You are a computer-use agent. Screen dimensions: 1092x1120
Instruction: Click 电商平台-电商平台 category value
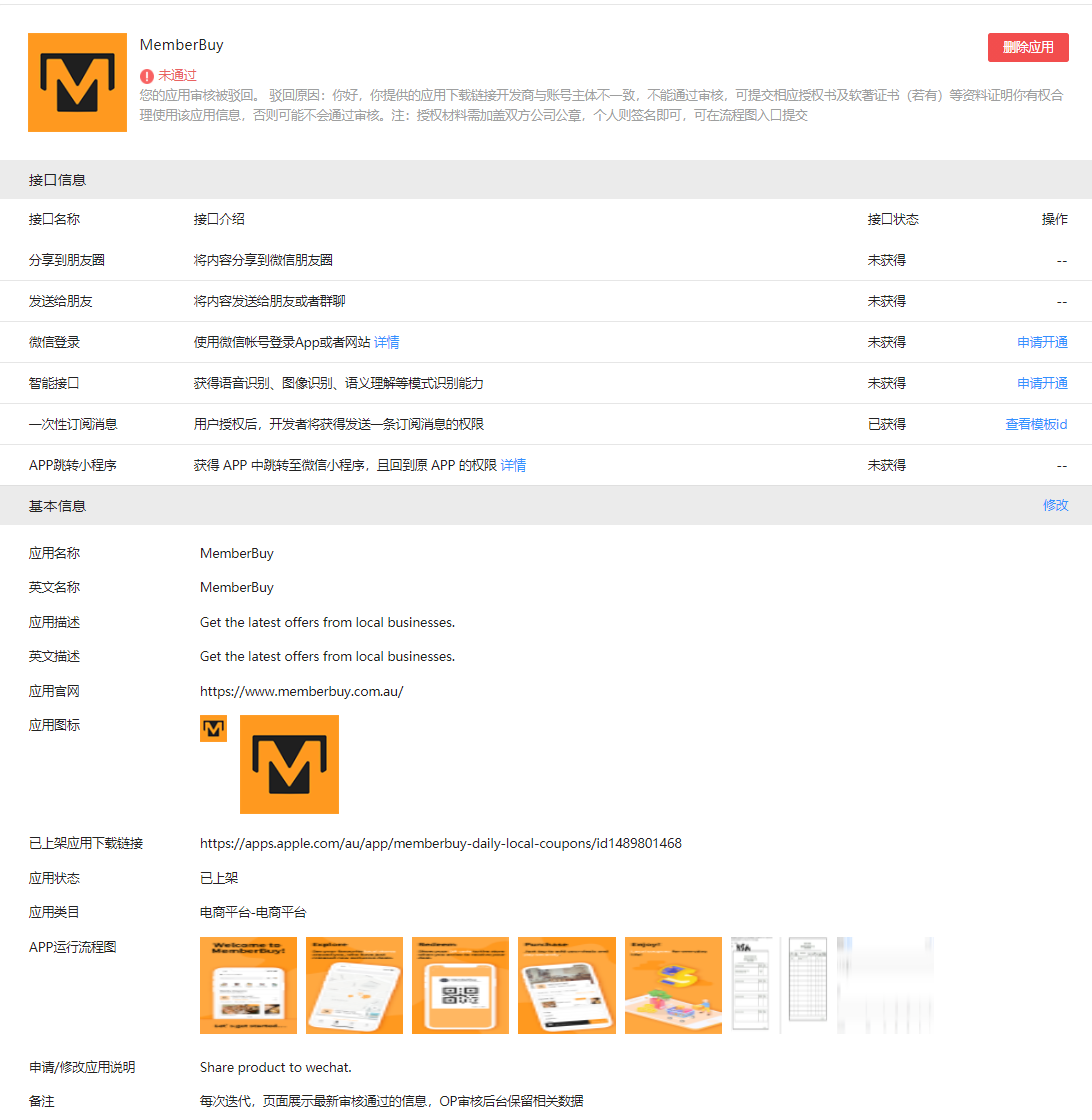253,912
